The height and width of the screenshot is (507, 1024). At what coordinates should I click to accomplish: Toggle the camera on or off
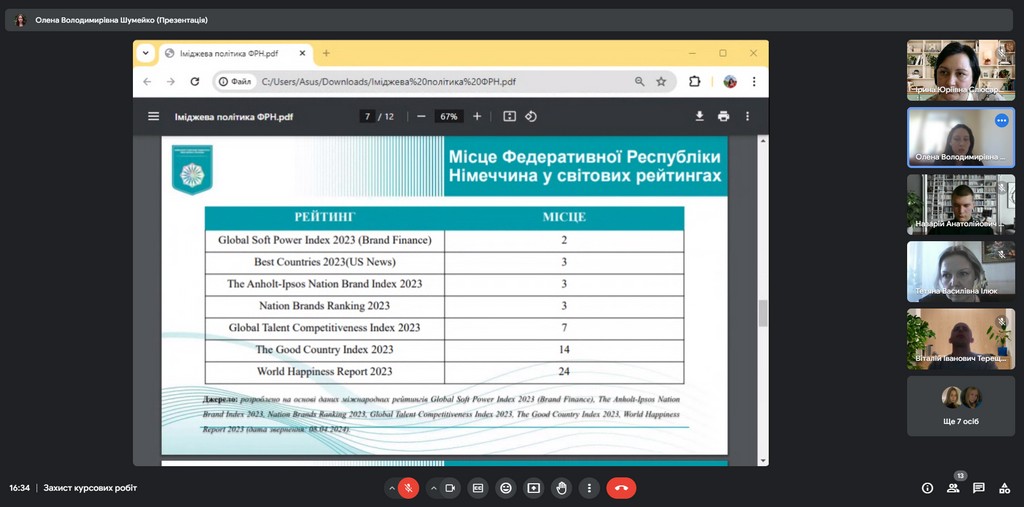coord(450,488)
